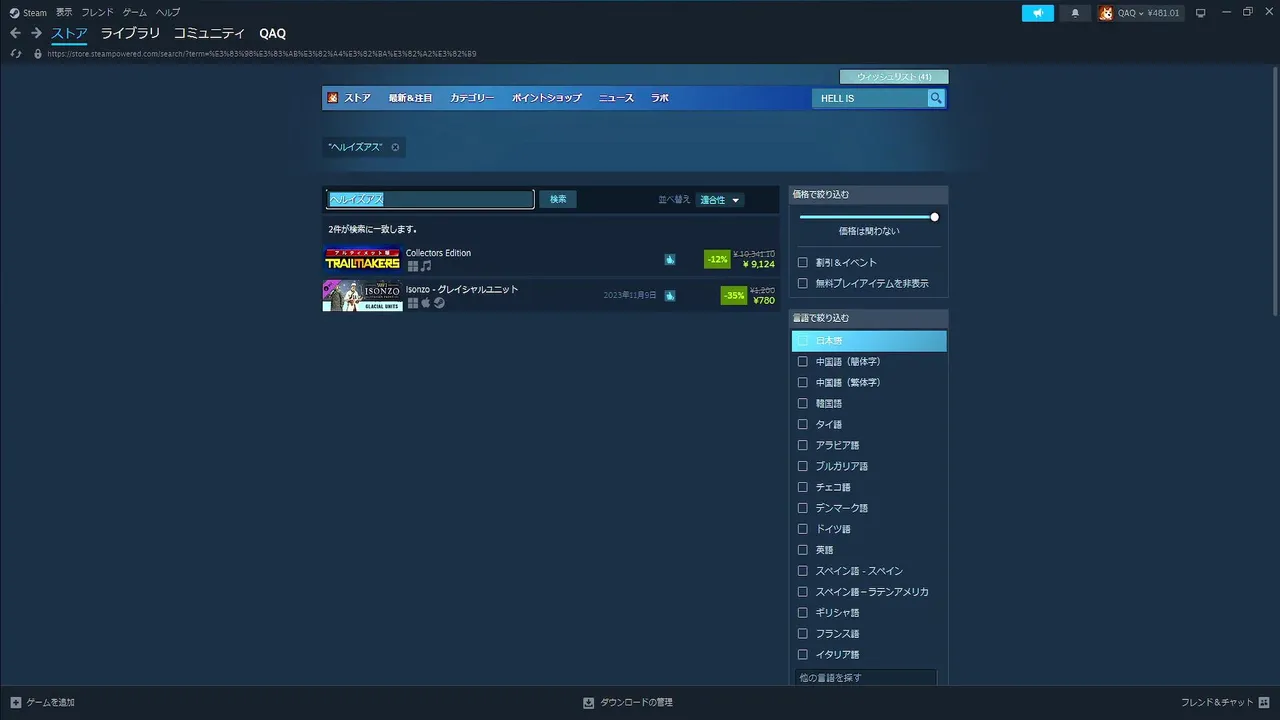The width and height of the screenshot is (1280, 720).
Task: Collapse the 言語で絞り込む section
Action: 868,318
